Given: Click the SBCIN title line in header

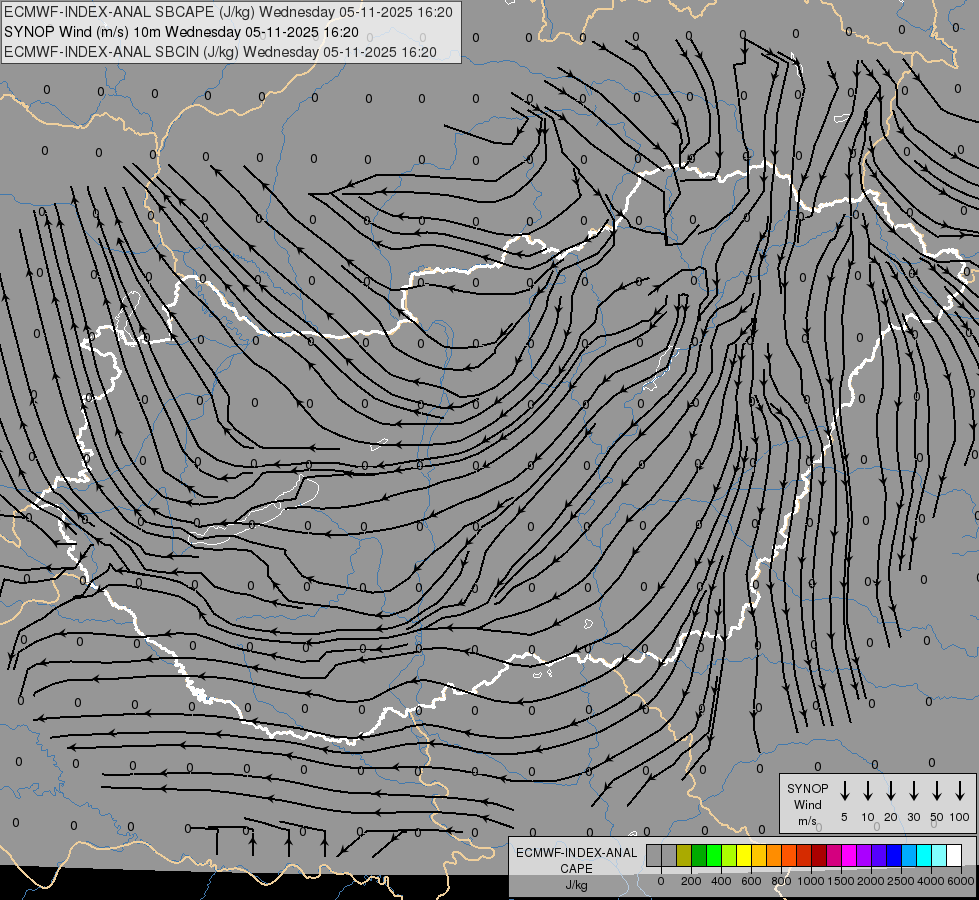Looking at the screenshot, I should tap(220, 52).
